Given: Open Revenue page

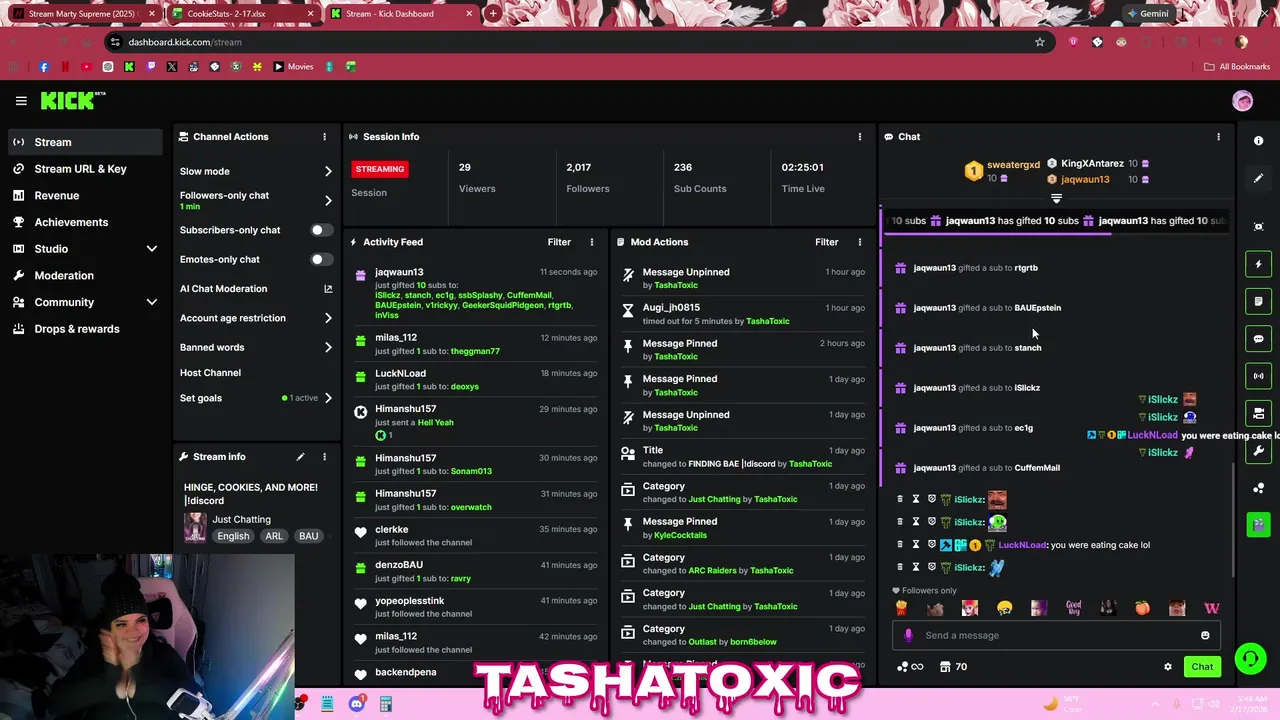Looking at the screenshot, I should click(84, 196).
